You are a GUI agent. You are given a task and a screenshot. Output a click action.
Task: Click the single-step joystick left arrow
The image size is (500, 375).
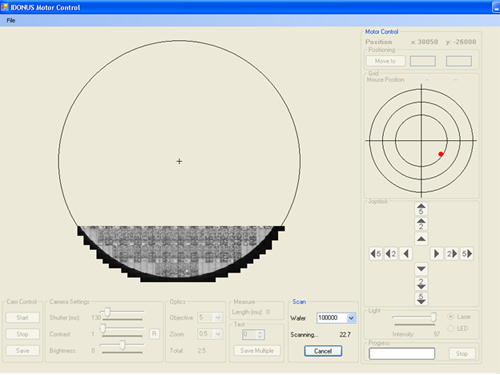pyautogui.click(x=406, y=254)
